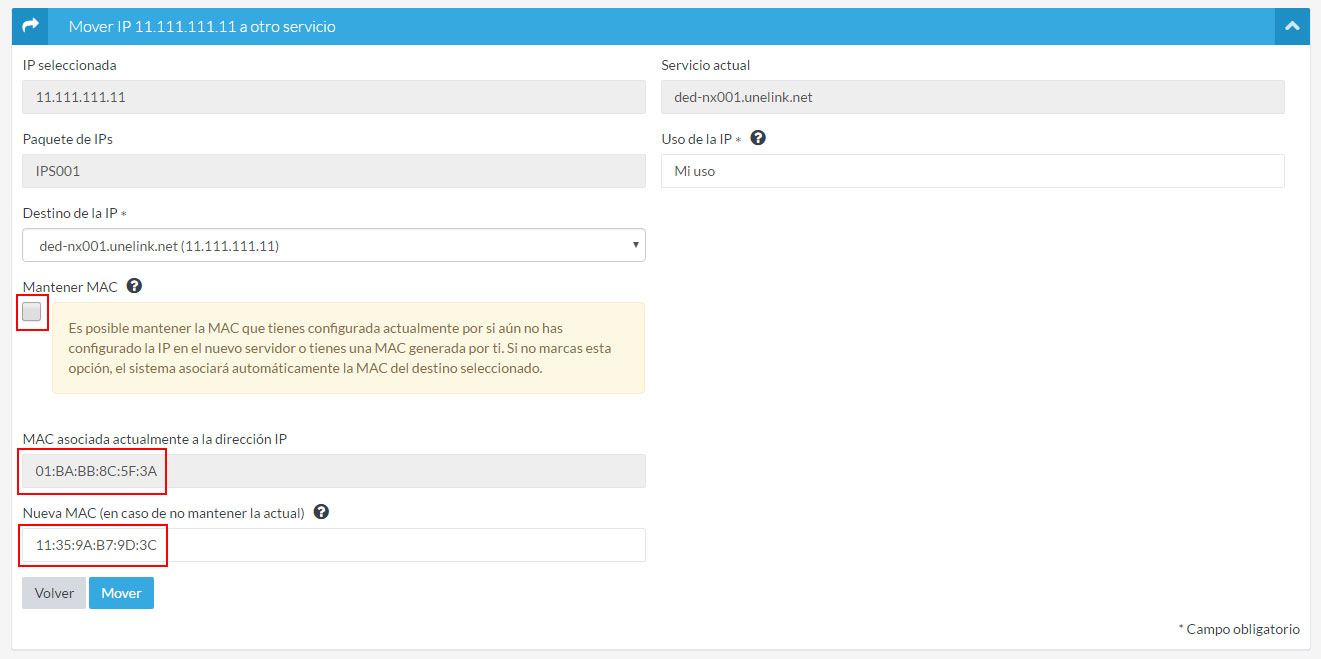The width and height of the screenshot is (1321, 659).
Task: Click the blue Mover button
Action: pyautogui.click(x=121, y=593)
